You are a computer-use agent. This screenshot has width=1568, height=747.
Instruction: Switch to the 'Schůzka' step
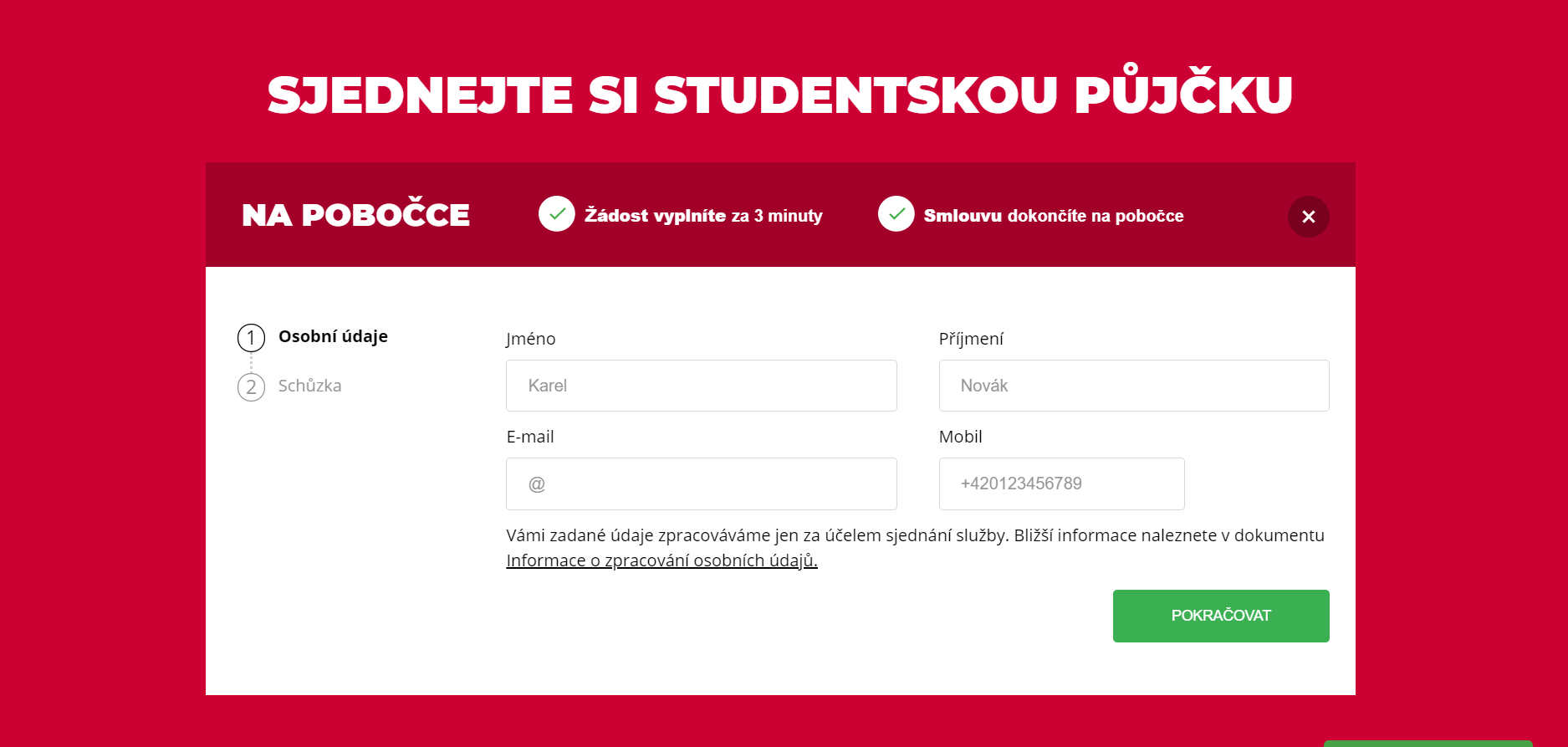[310, 386]
